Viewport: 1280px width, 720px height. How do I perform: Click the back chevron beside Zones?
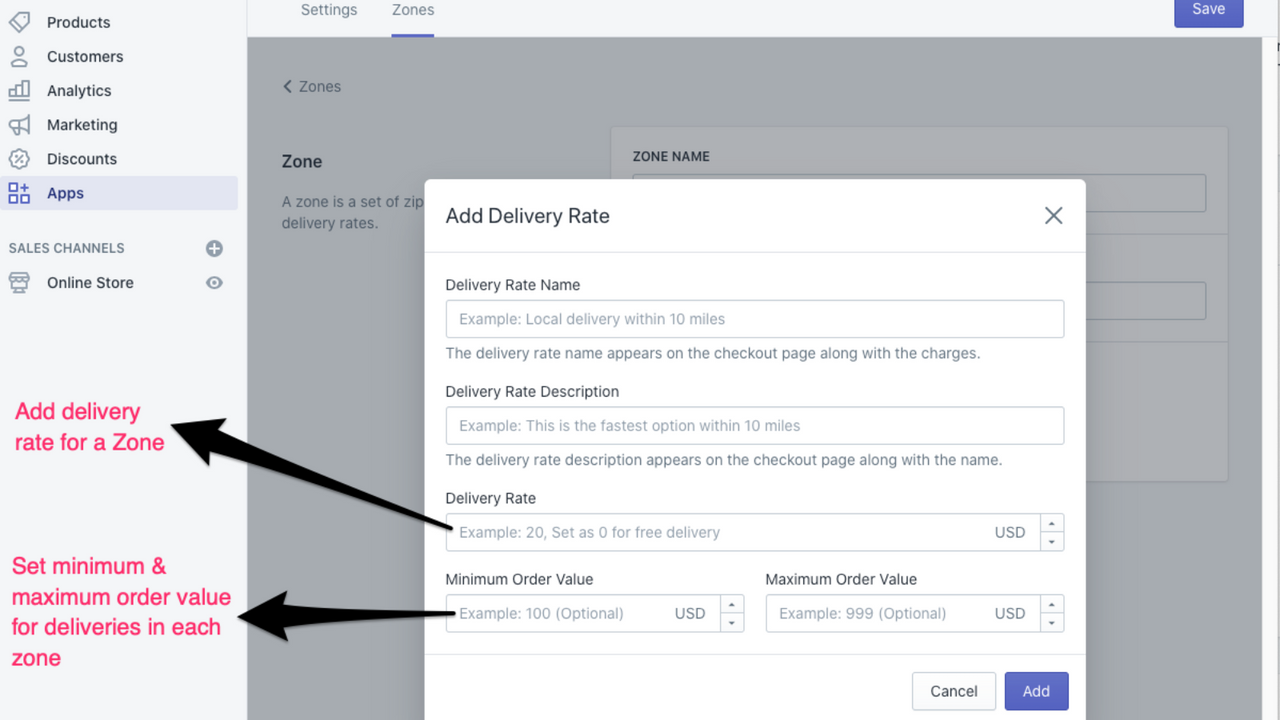tap(287, 86)
